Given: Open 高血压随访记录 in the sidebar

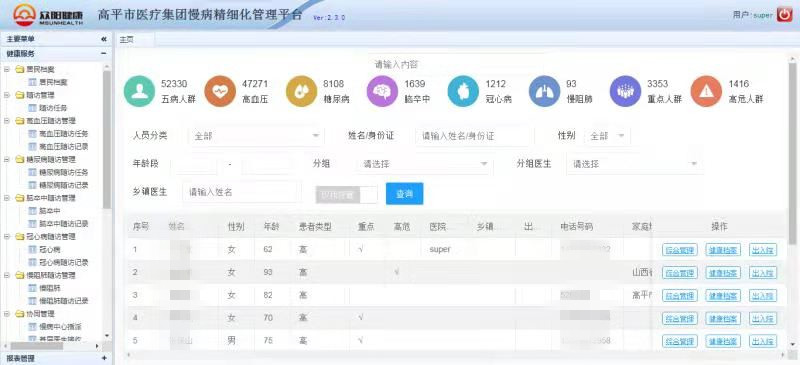Looking at the screenshot, I should click(x=64, y=147).
